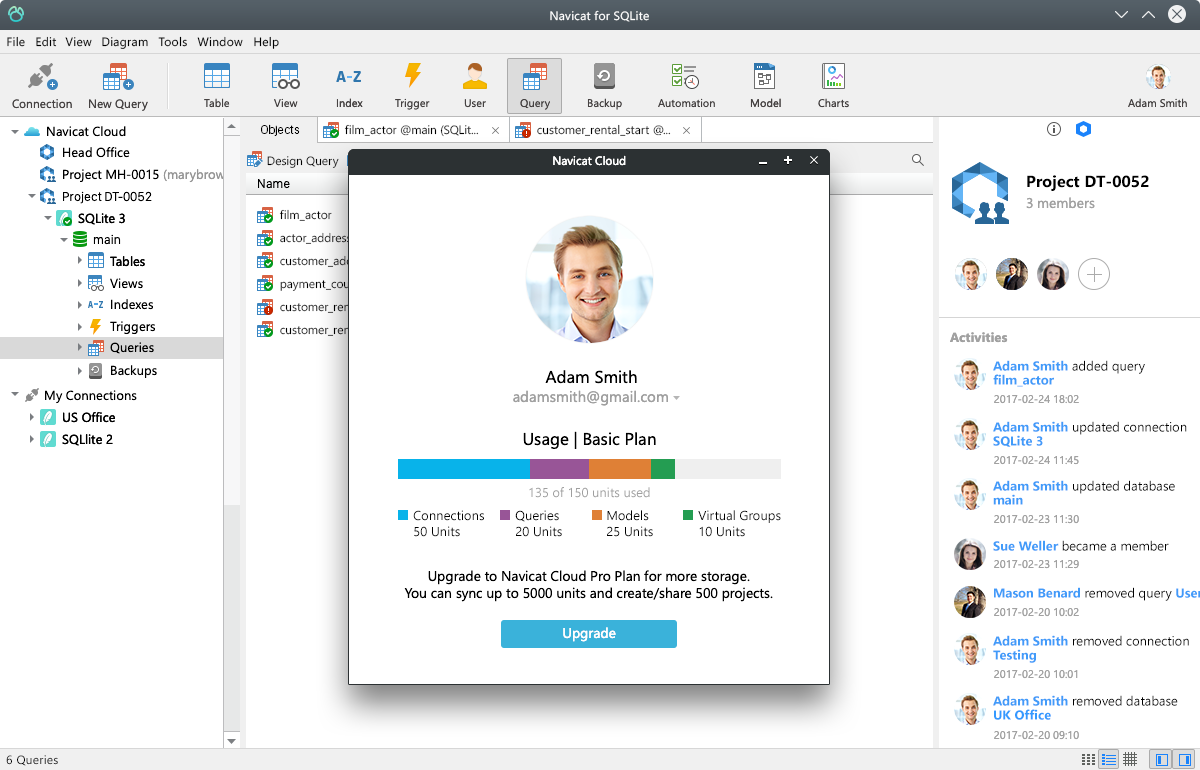This screenshot has width=1200, height=770.
Task: Close the film_actor @main tab
Action: click(x=495, y=130)
